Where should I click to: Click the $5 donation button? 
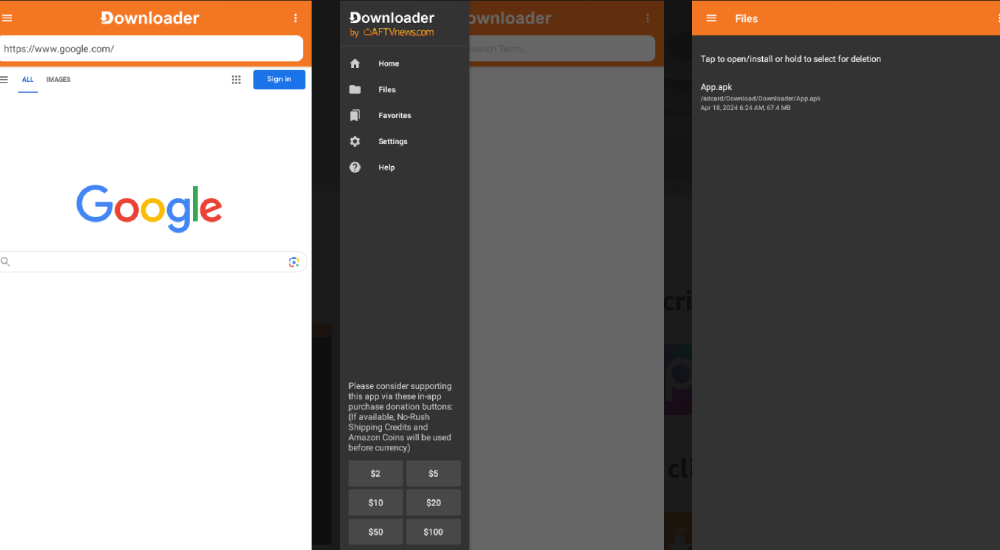tap(434, 473)
